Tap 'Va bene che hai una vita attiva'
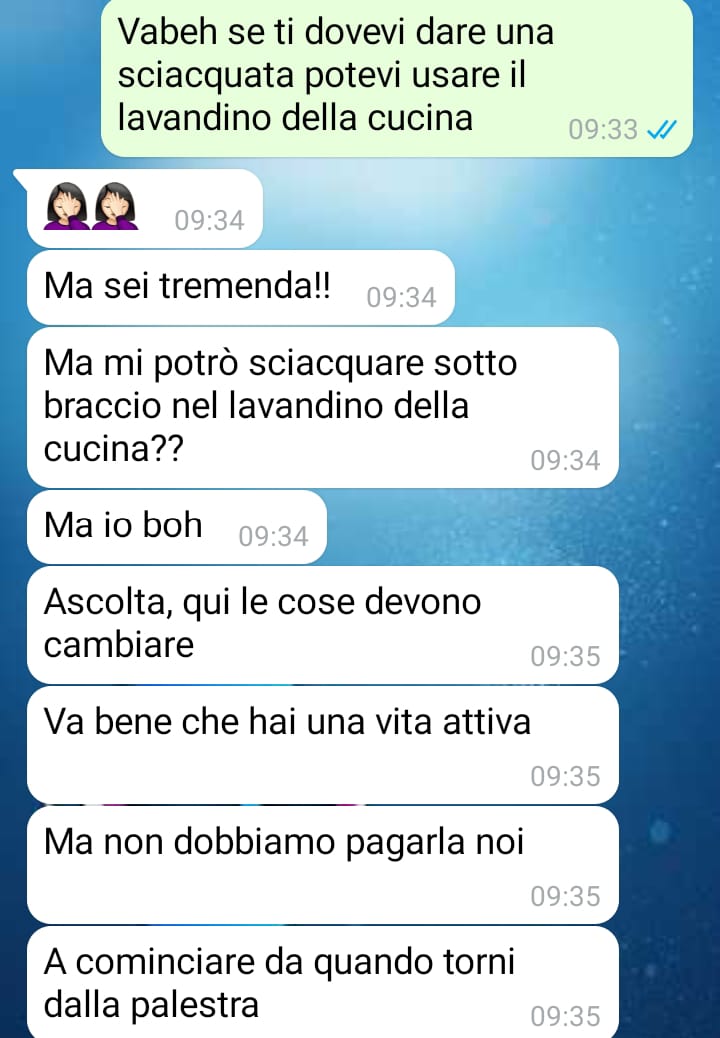This screenshot has height=1038, width=720. (x=323, y=745)
